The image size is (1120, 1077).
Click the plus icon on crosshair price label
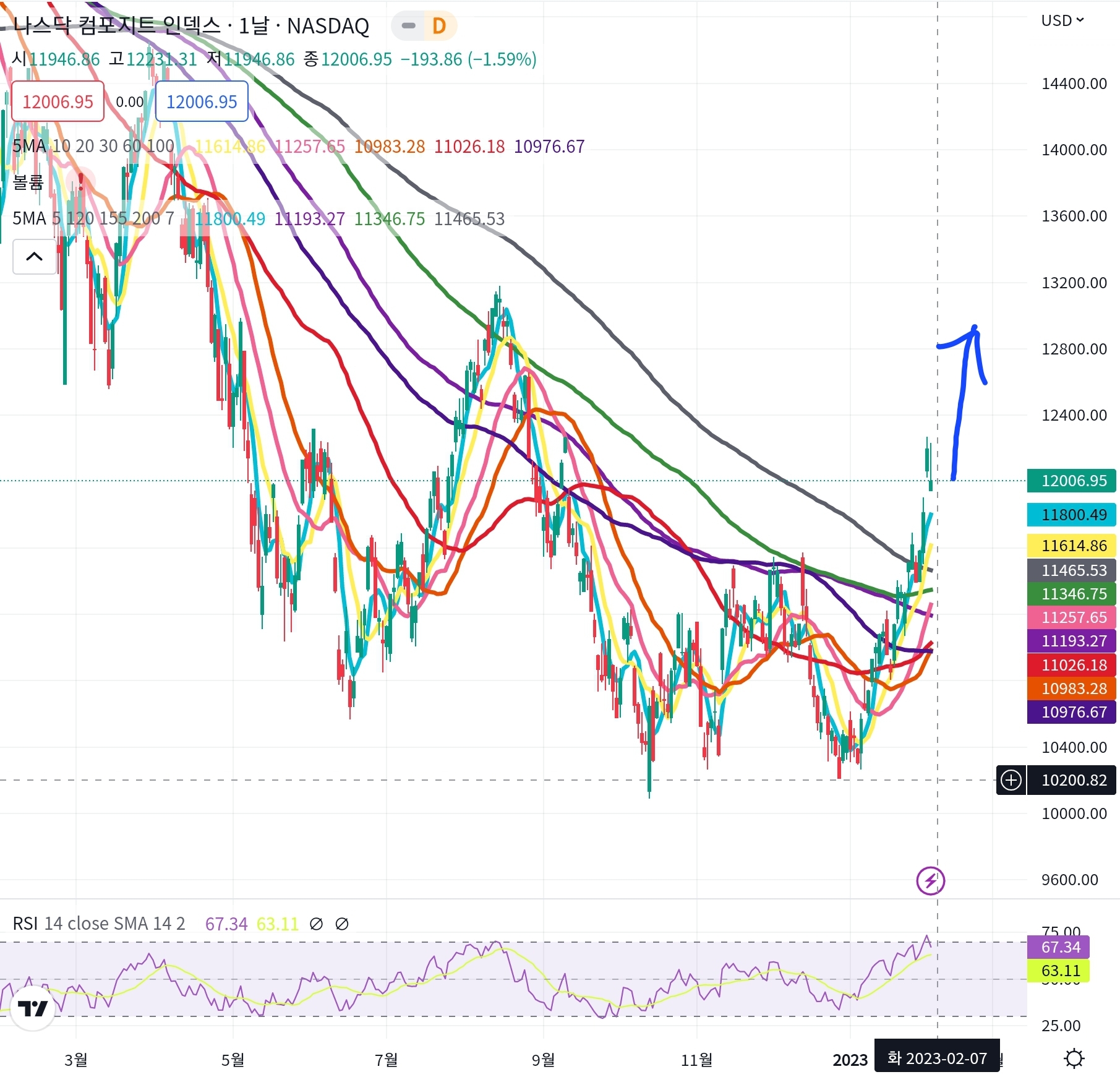1011,780
